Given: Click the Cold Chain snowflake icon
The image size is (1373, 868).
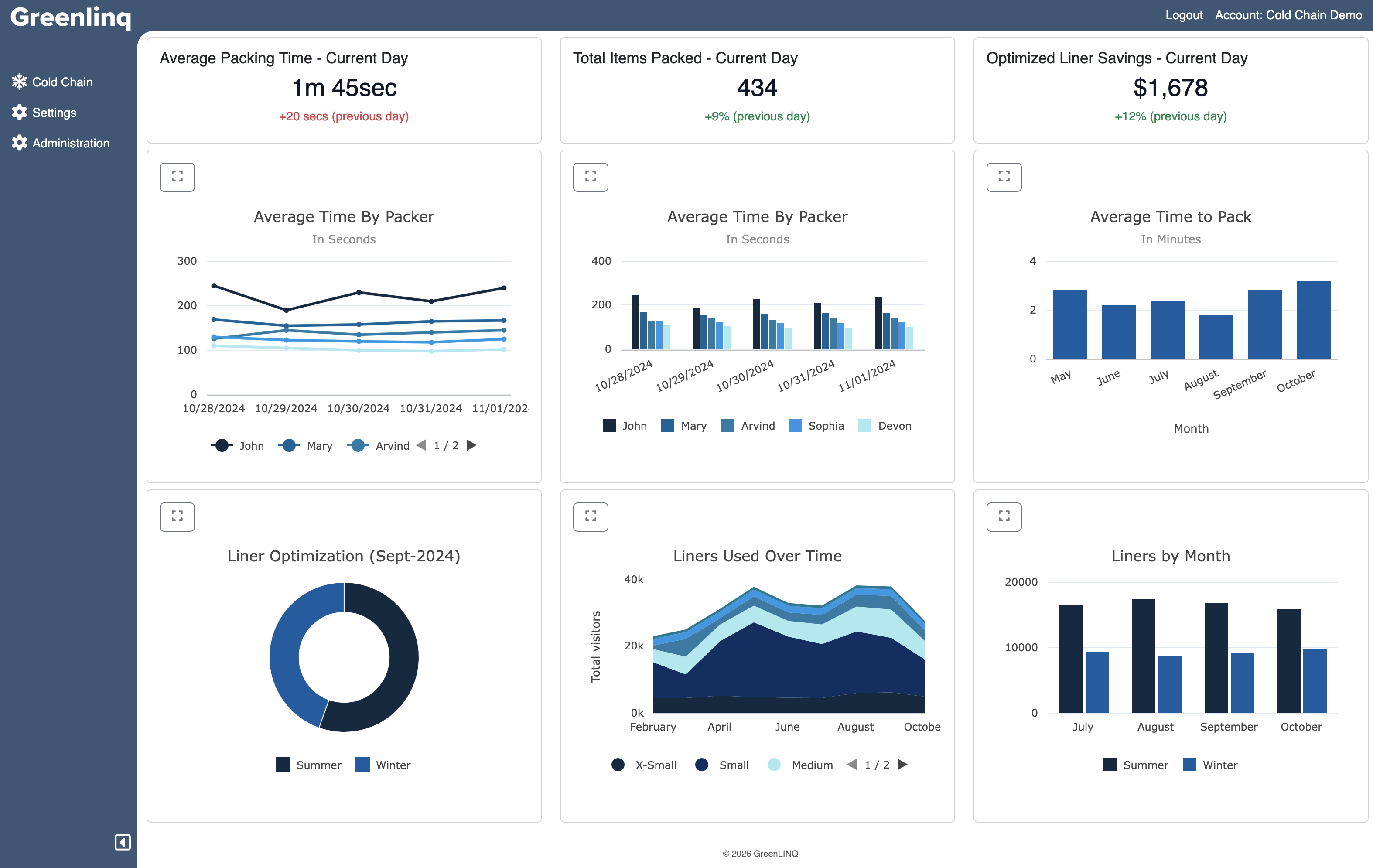Looking at the screenshot, I should [19, 82].
